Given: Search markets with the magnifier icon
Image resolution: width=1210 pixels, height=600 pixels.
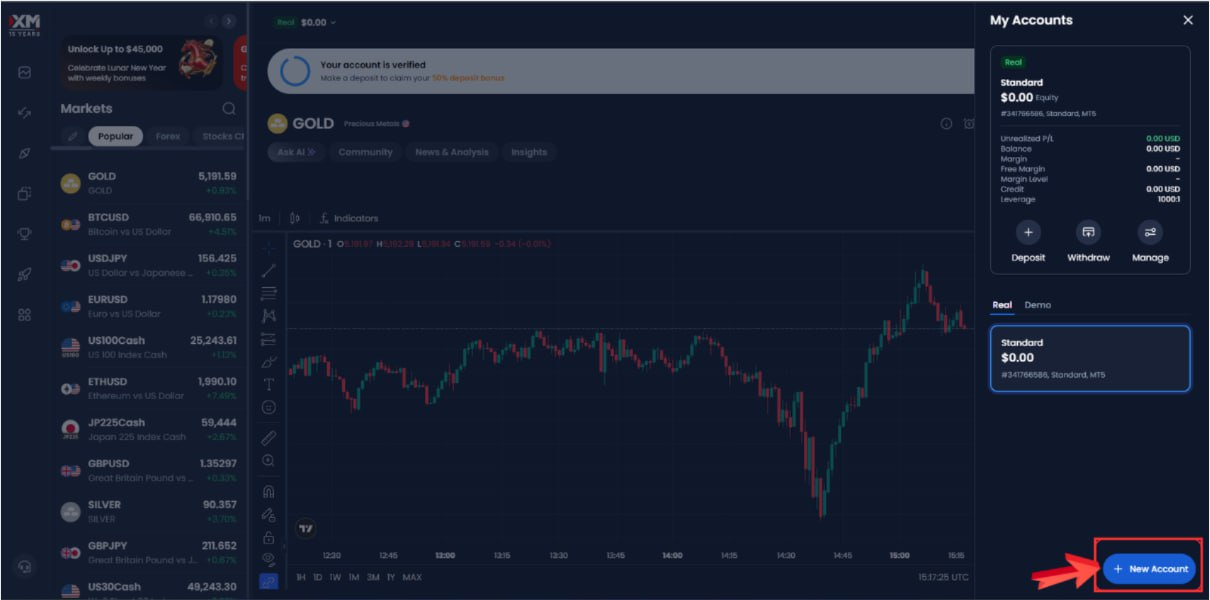Looking at the screenshot, I should [229, 108].
